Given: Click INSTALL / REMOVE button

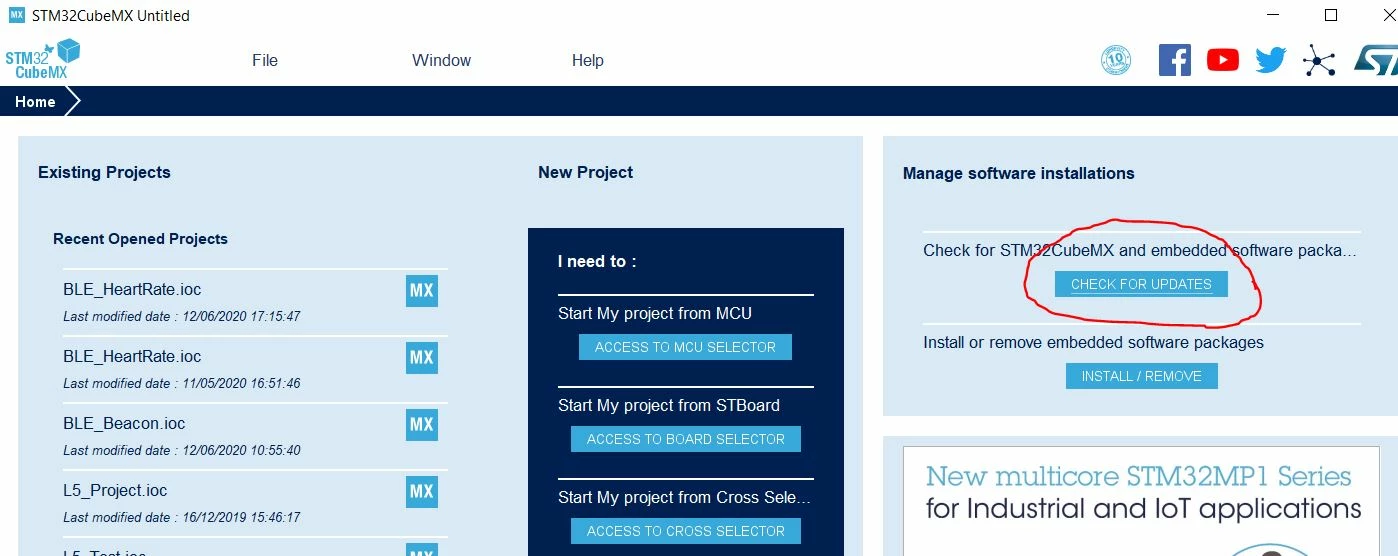Looking at the screenshot, I should 1141,376.
